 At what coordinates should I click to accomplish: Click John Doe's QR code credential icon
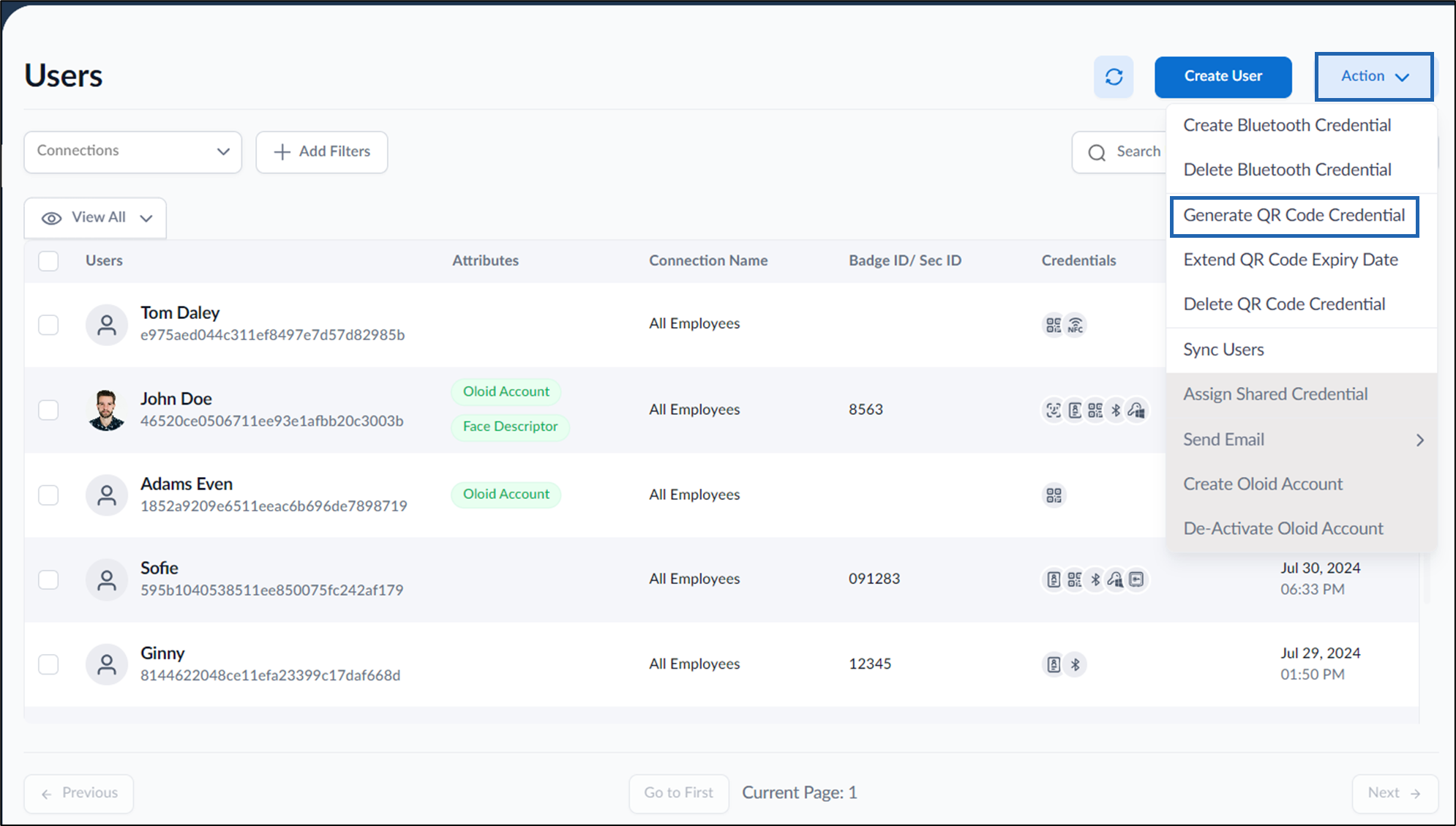[1095, 410]
